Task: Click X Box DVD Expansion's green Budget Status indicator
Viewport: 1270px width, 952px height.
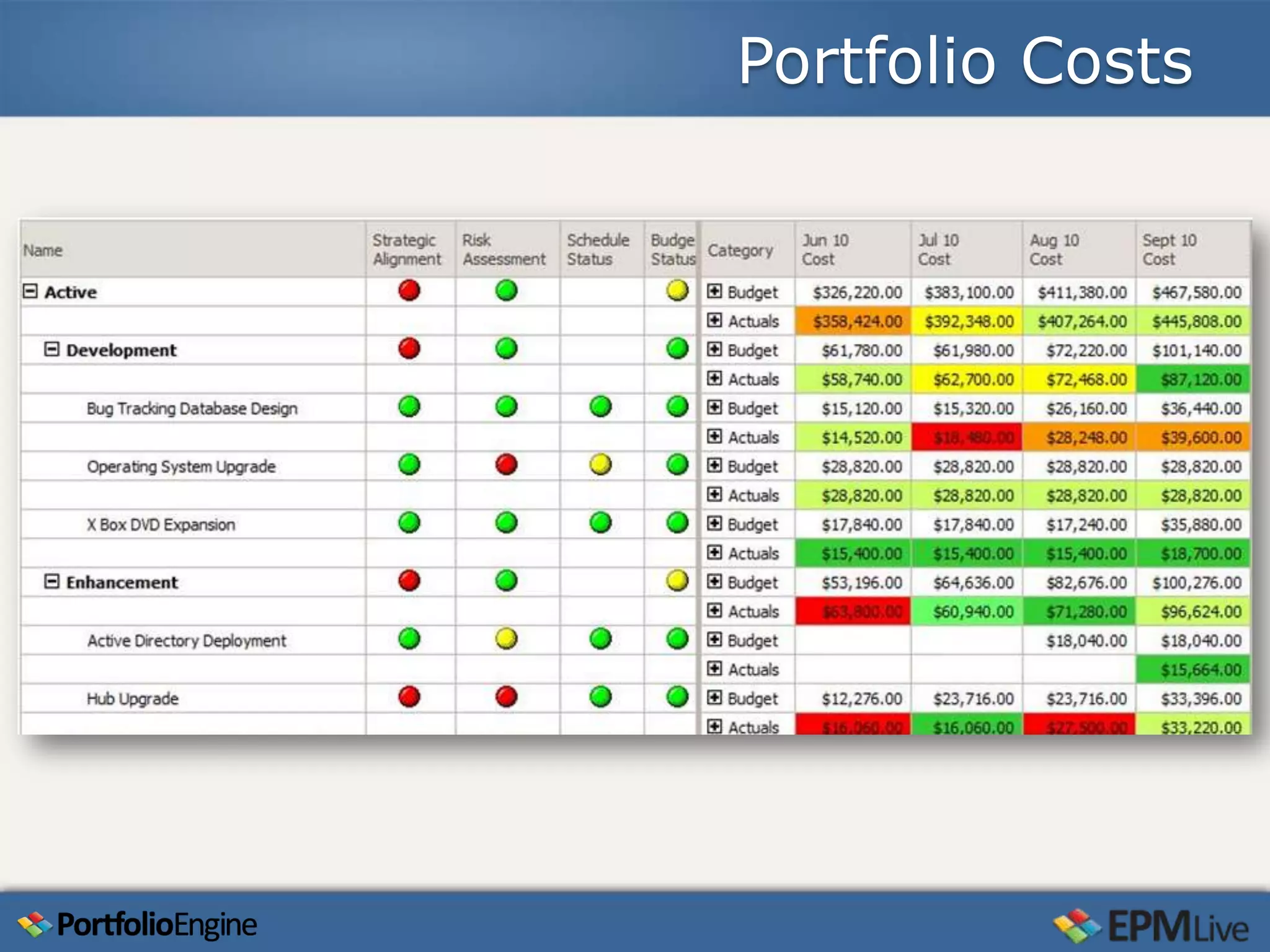Action: tap(677, 522)
